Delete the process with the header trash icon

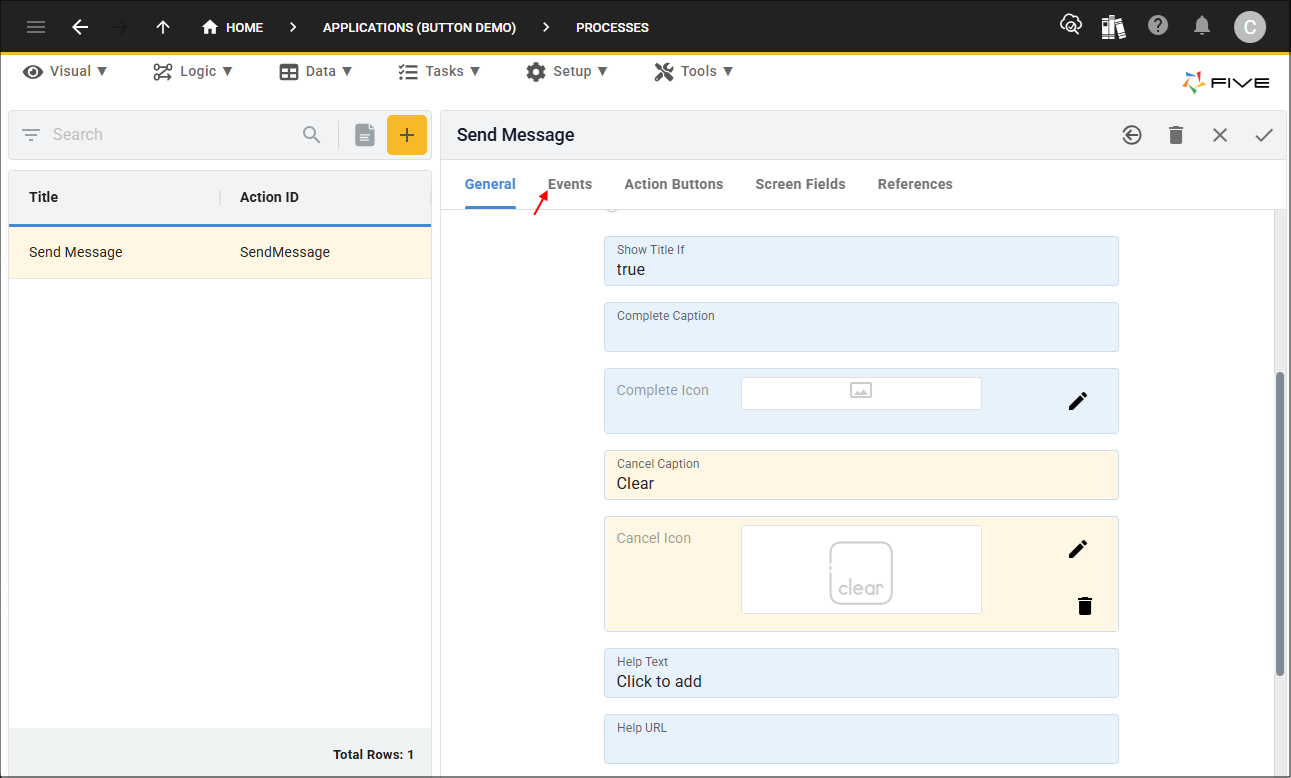pyautogui.click(x=1176, y=135)
